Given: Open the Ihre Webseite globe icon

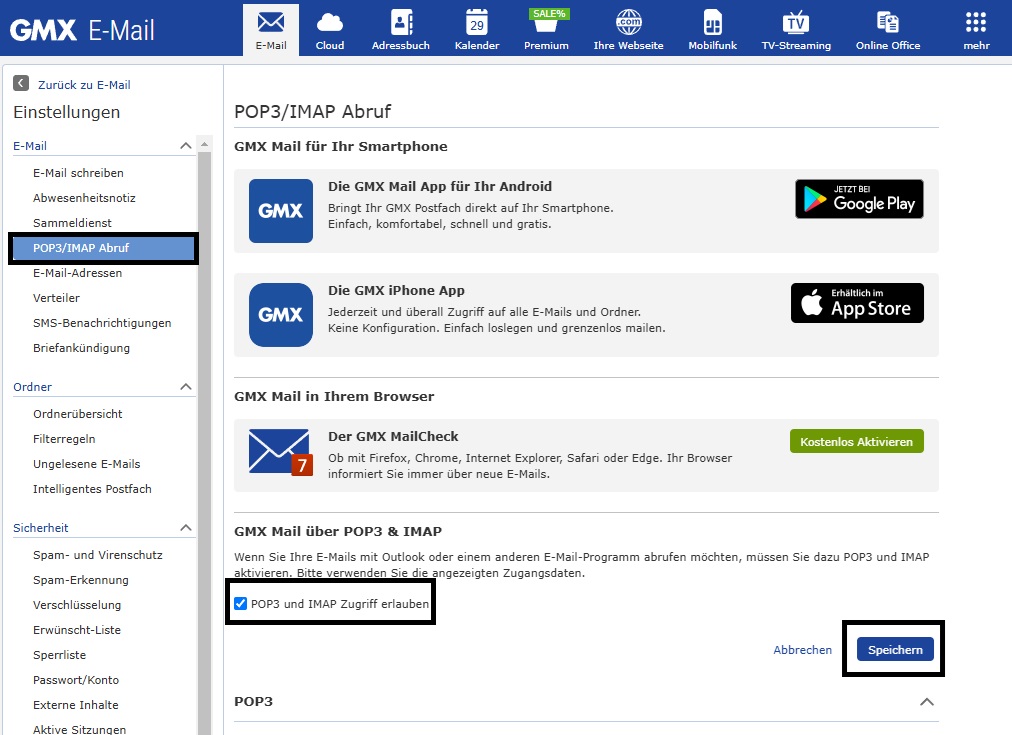Looking at the screenshot, I should click(x=629, y=30).
